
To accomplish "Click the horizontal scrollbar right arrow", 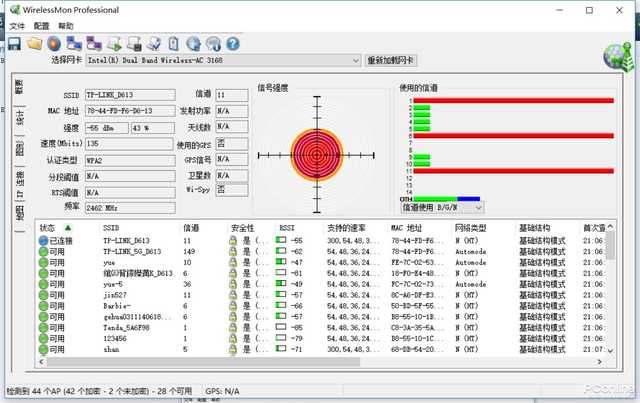I will pos(600,361).
